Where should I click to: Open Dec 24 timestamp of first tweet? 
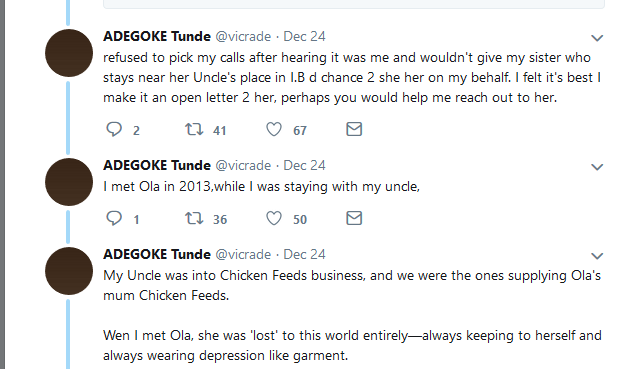point(304,36)
